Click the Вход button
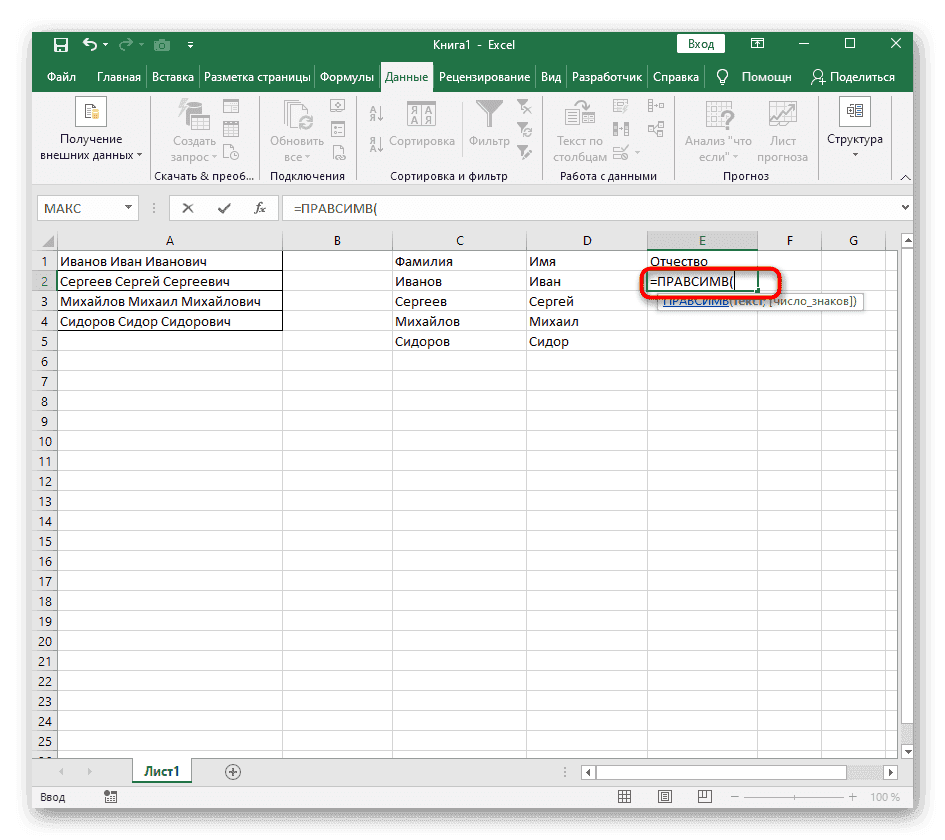The image size is (945, 840). (x=700, y=44)
